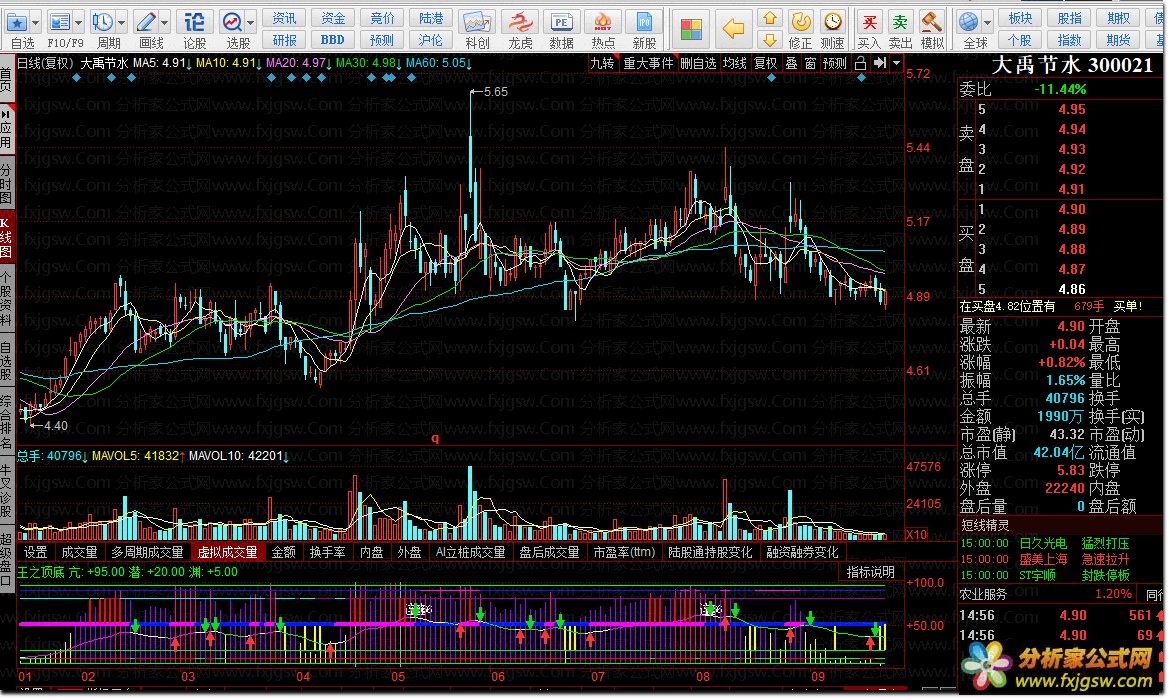Toggle 均线 moving average display
The image size is (1169, 698).
coord(734,63)
